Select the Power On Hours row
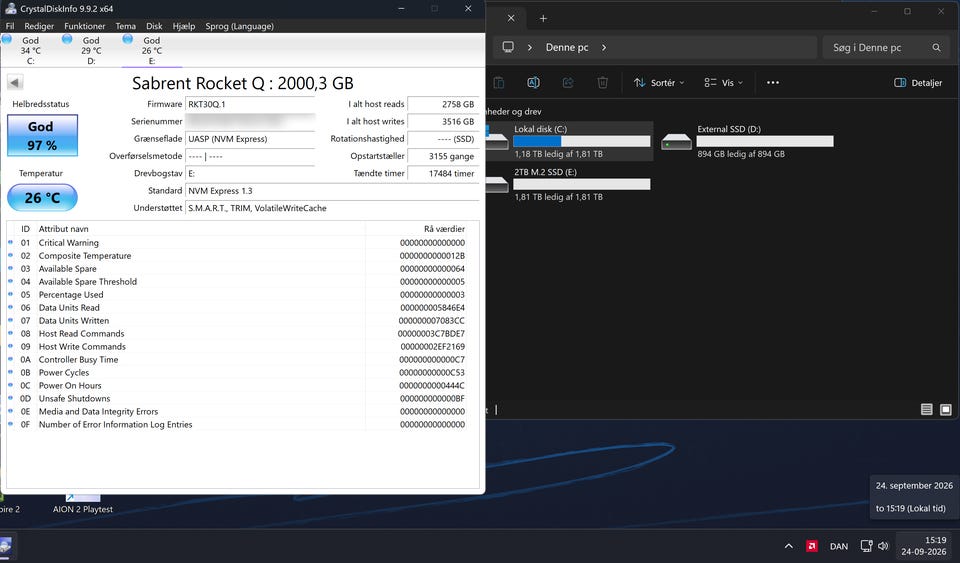 (x=237, y=386)
